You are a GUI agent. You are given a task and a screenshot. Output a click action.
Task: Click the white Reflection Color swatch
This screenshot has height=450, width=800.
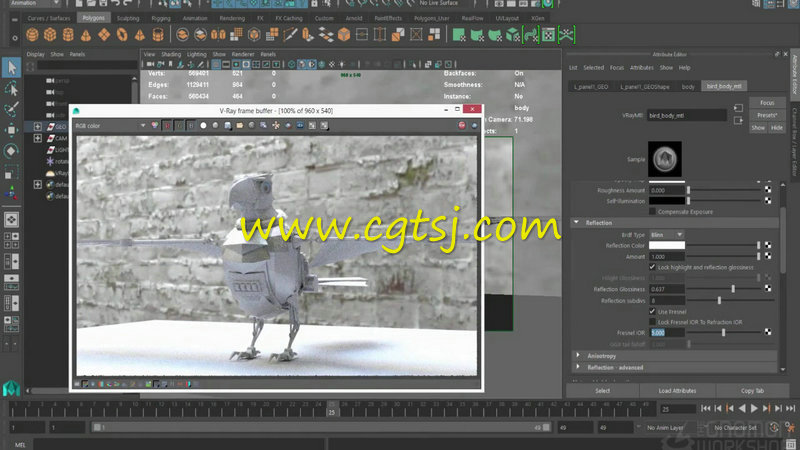pyautogui.click(x=666, y=245)
